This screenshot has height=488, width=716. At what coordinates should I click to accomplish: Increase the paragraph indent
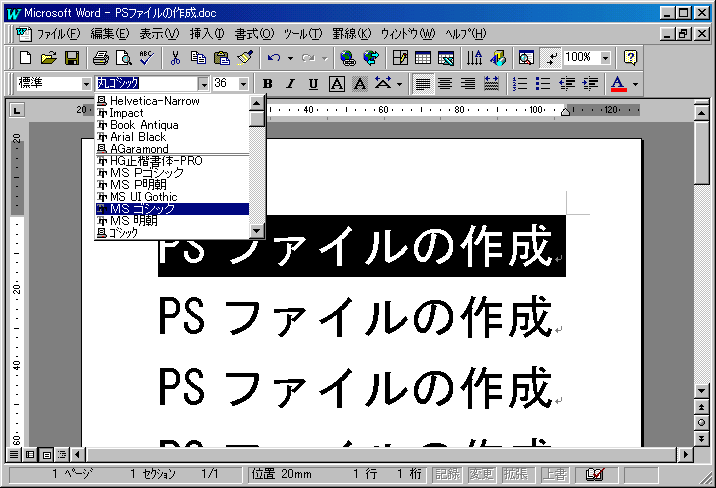[x=590, y=84]
